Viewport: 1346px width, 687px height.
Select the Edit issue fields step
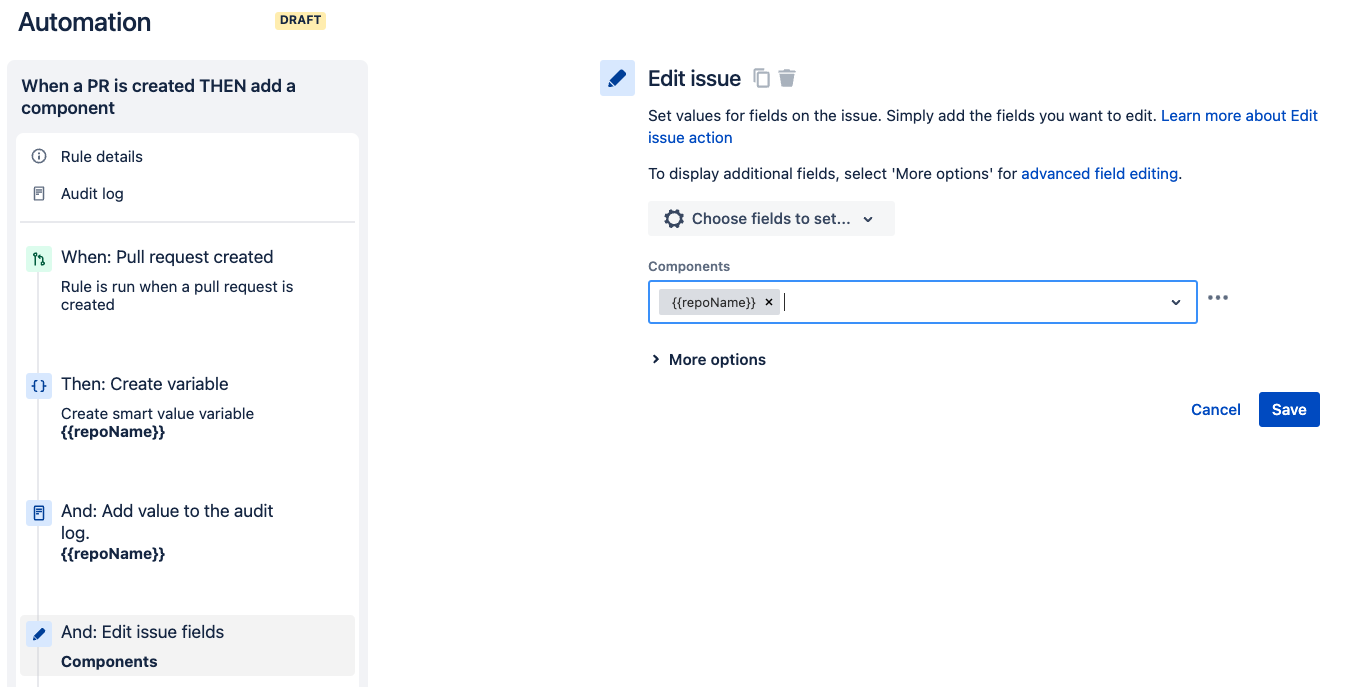coord(188,646)
